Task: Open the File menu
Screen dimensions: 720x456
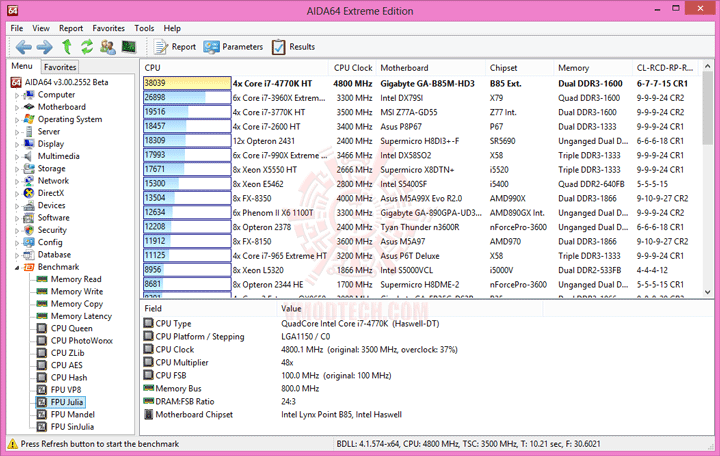Action: tap(17, 28)
